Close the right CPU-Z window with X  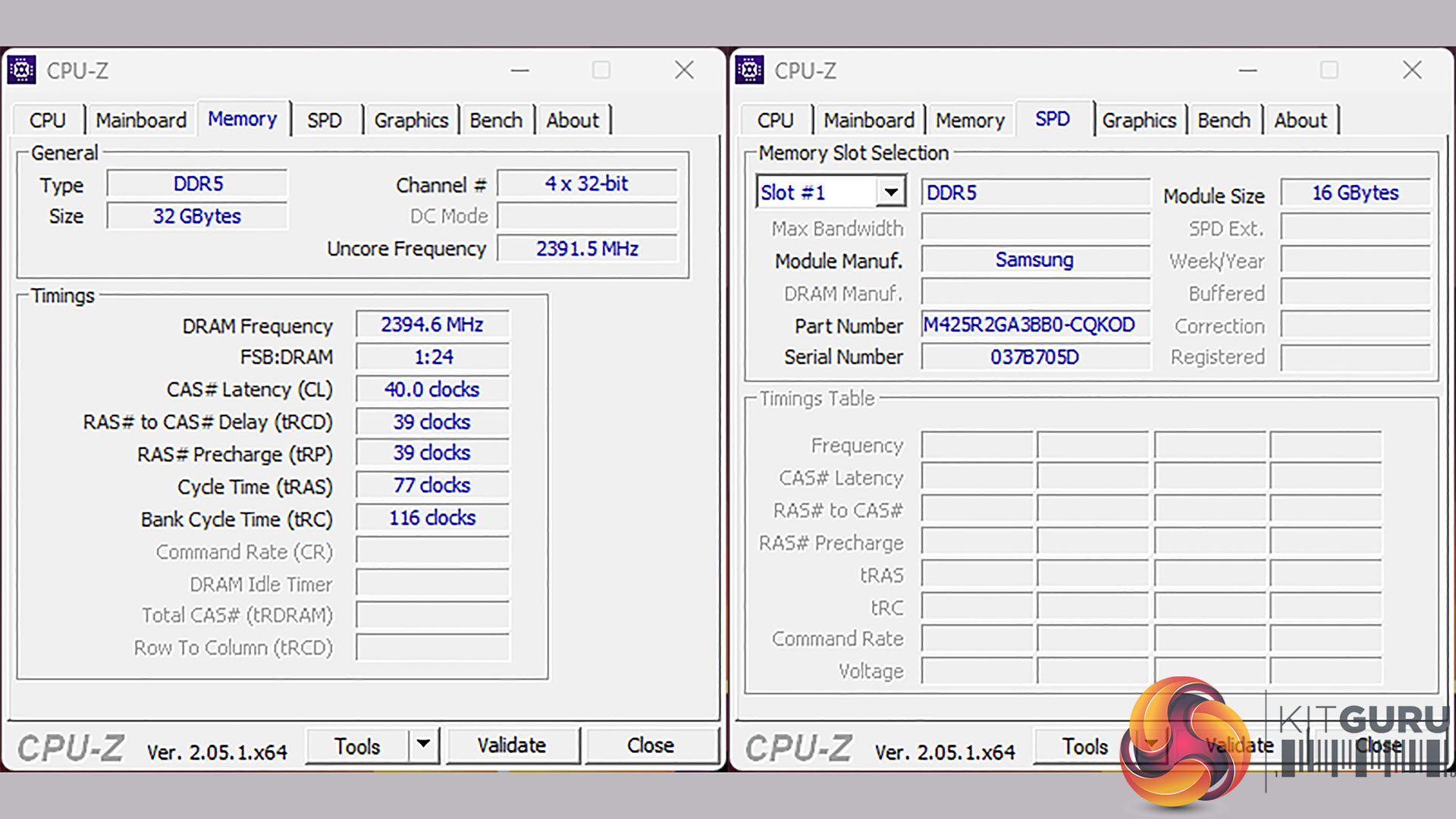pyautogui.click(x=1411, y=71)
